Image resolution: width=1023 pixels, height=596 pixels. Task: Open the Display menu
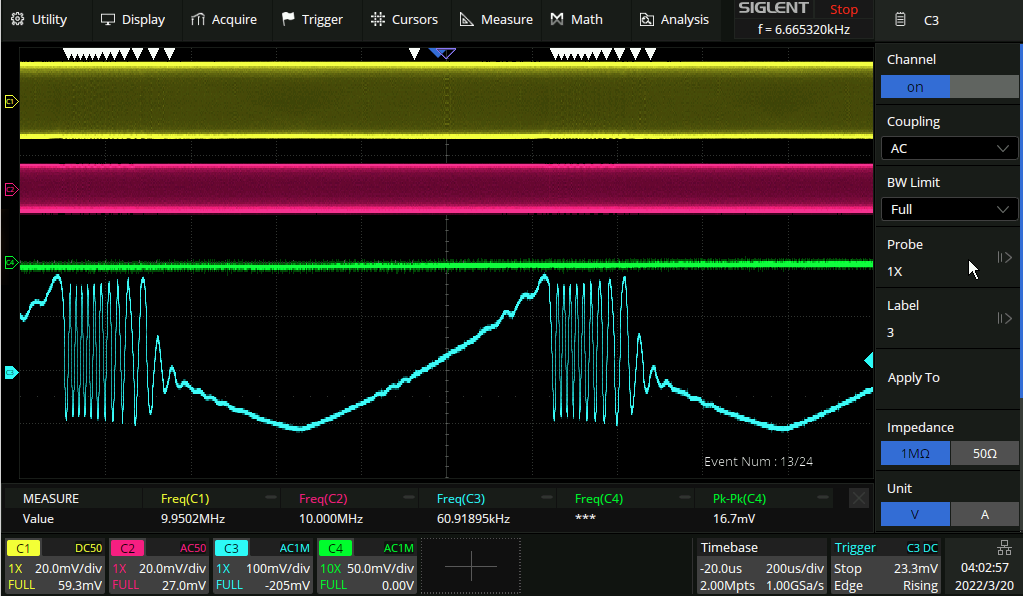tap(132, 19)
